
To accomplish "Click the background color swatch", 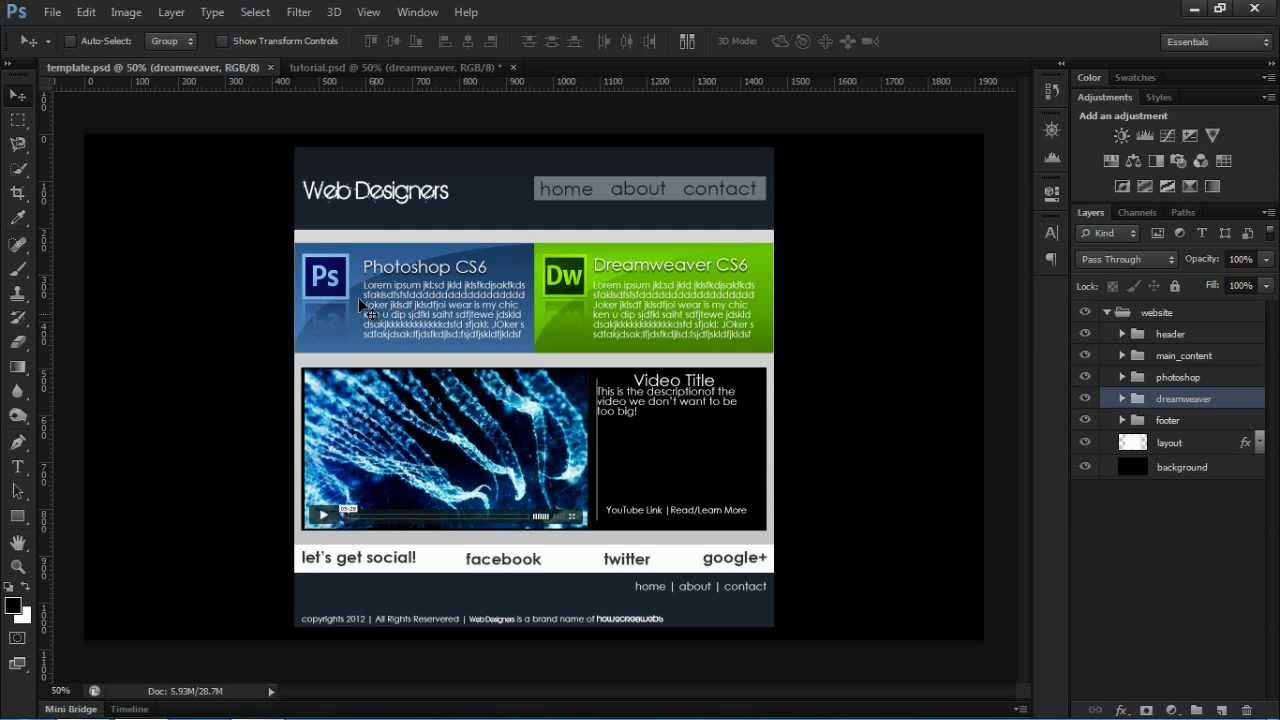I will 24,616.
